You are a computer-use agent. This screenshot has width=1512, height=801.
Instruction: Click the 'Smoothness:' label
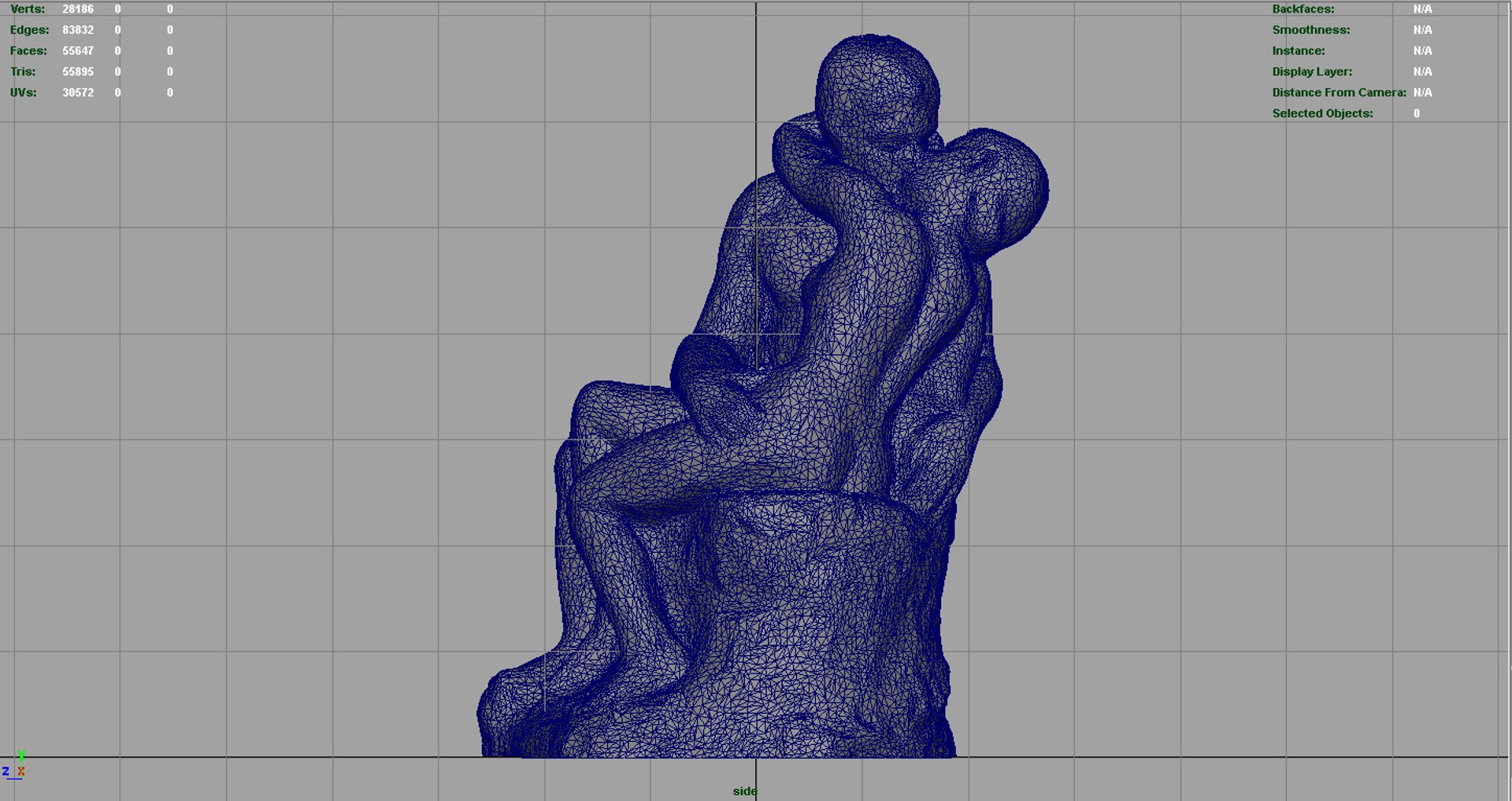(1311, 30)
